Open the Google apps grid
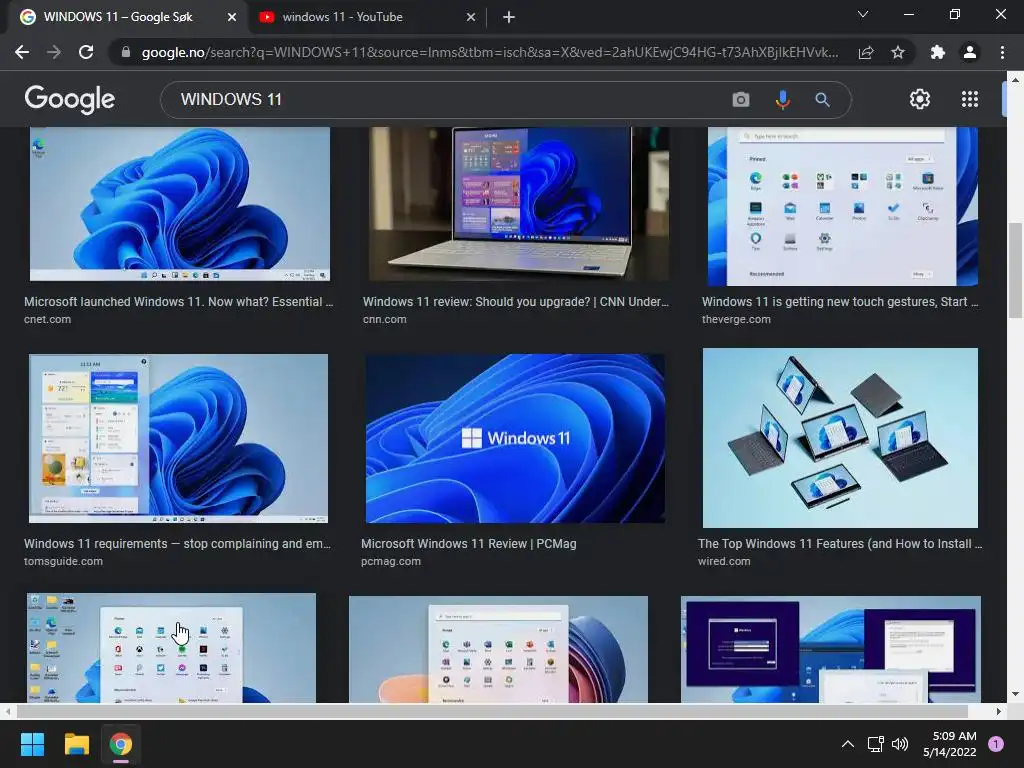This screenshot has height=768, width=1024. 970,99
